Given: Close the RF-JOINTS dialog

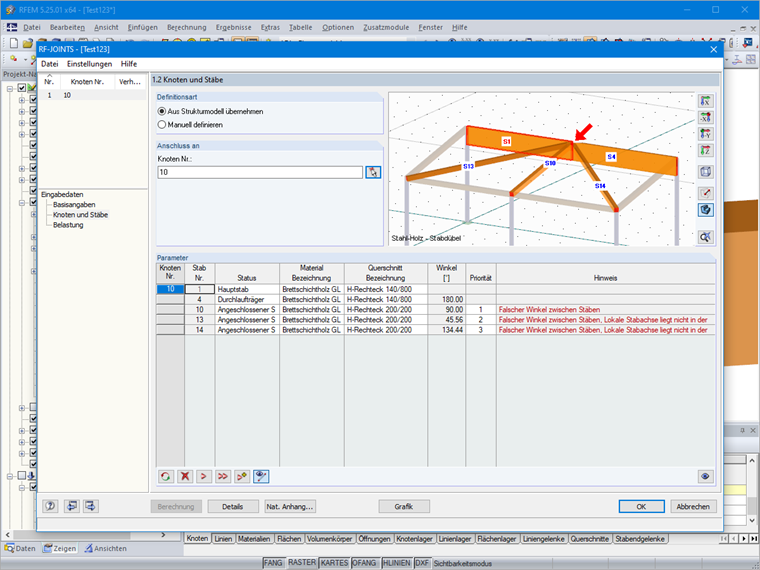Looking at the screenshot, I should click(x=713, y=49).
